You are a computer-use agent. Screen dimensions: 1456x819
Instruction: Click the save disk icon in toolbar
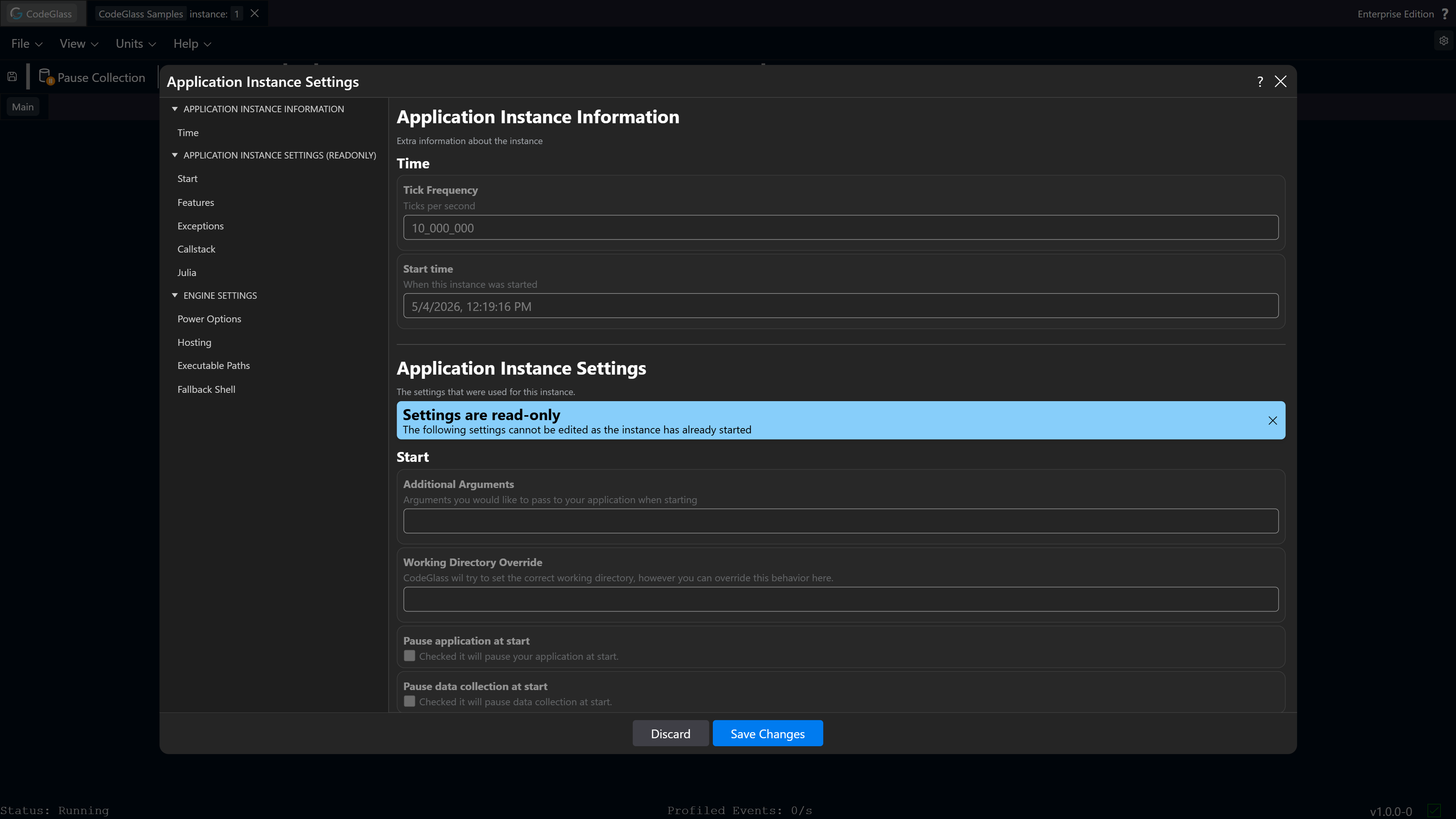click(x=12, y=77)
